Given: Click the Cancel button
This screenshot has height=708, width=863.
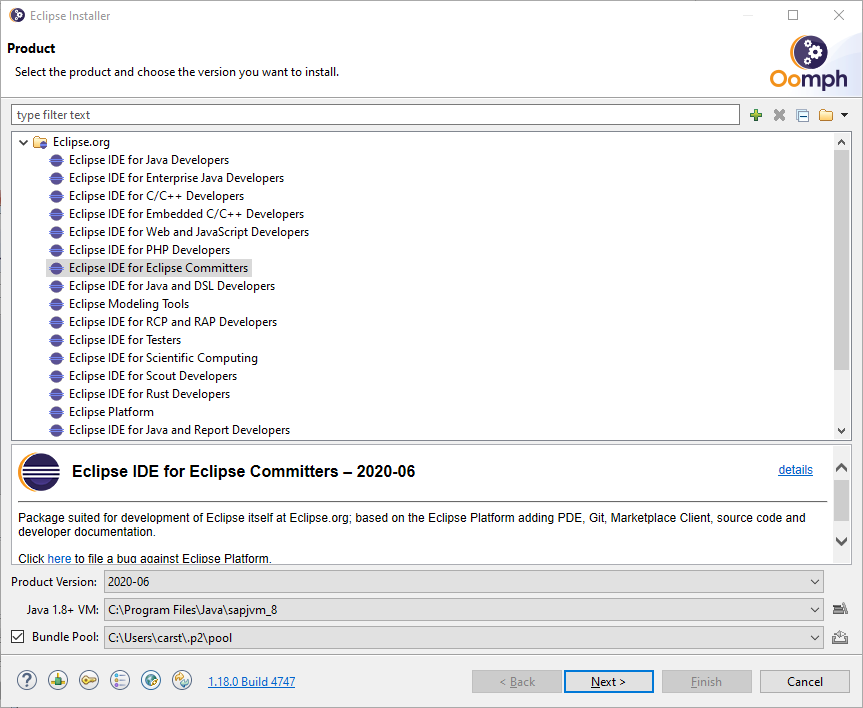Looking at the screenshot, I should coord(805,682).
